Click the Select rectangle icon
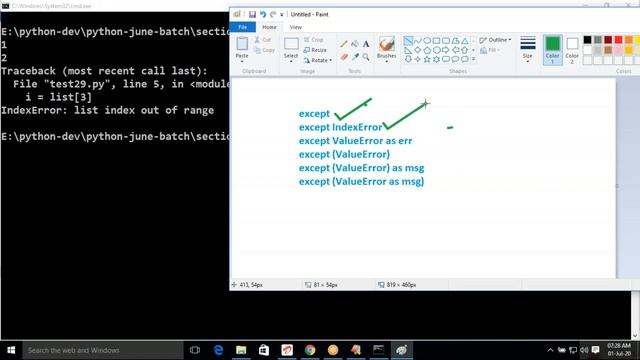The height and width of the screenshot is (360, 640). coord(291,44)
